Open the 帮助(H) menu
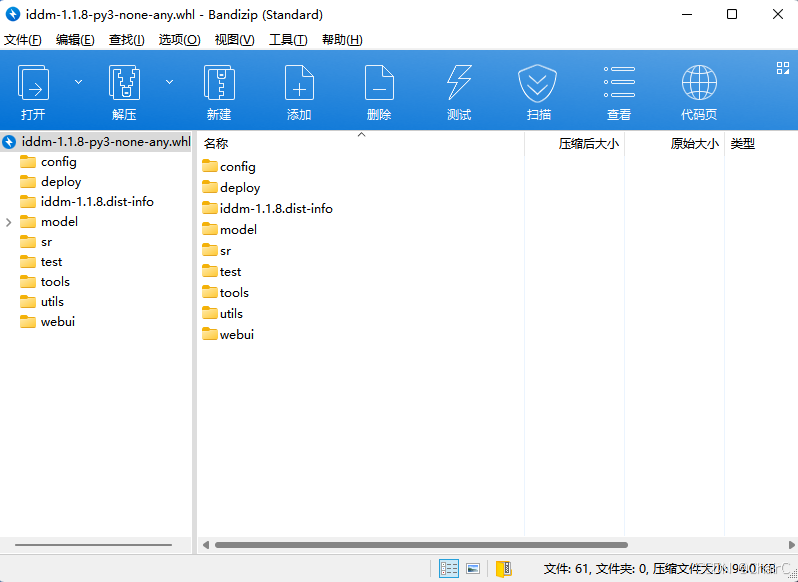Viewport: 798px width, 582px height. [x=343, y=40]
